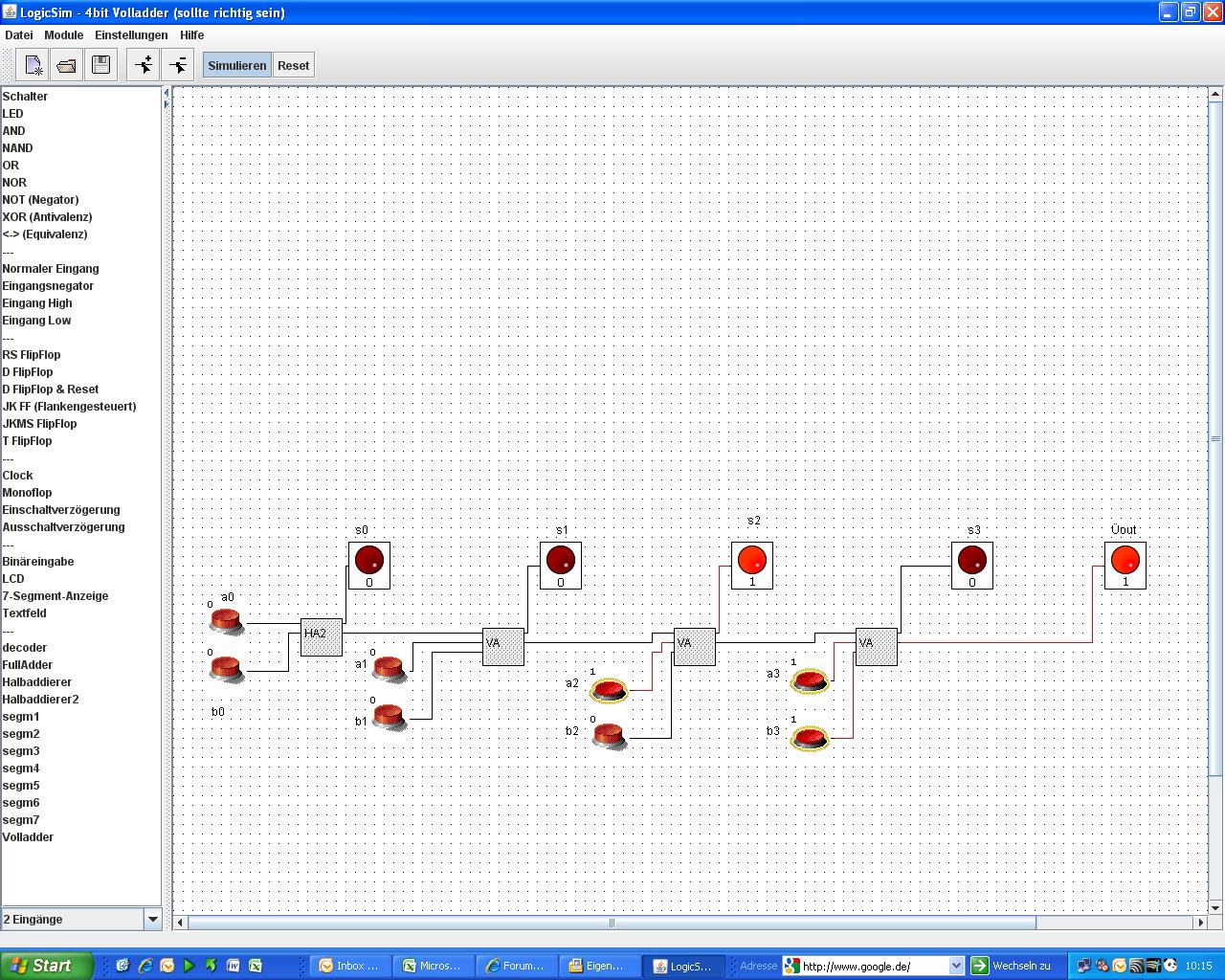The width and height of the screenshot is (1225, 980).
Task: Click the Reset button
Action: 294,65
